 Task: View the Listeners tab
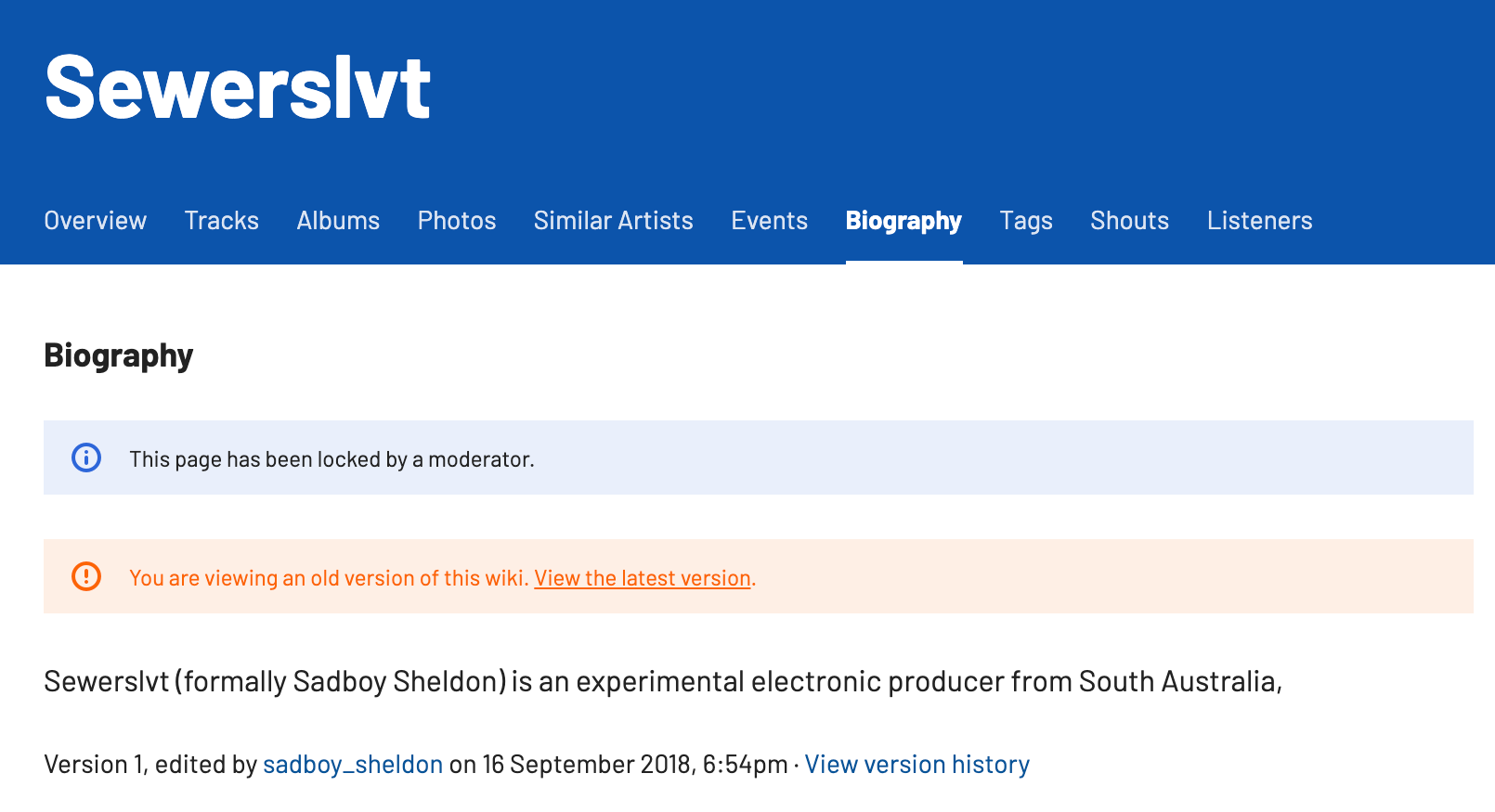(x=1260, y=221)
